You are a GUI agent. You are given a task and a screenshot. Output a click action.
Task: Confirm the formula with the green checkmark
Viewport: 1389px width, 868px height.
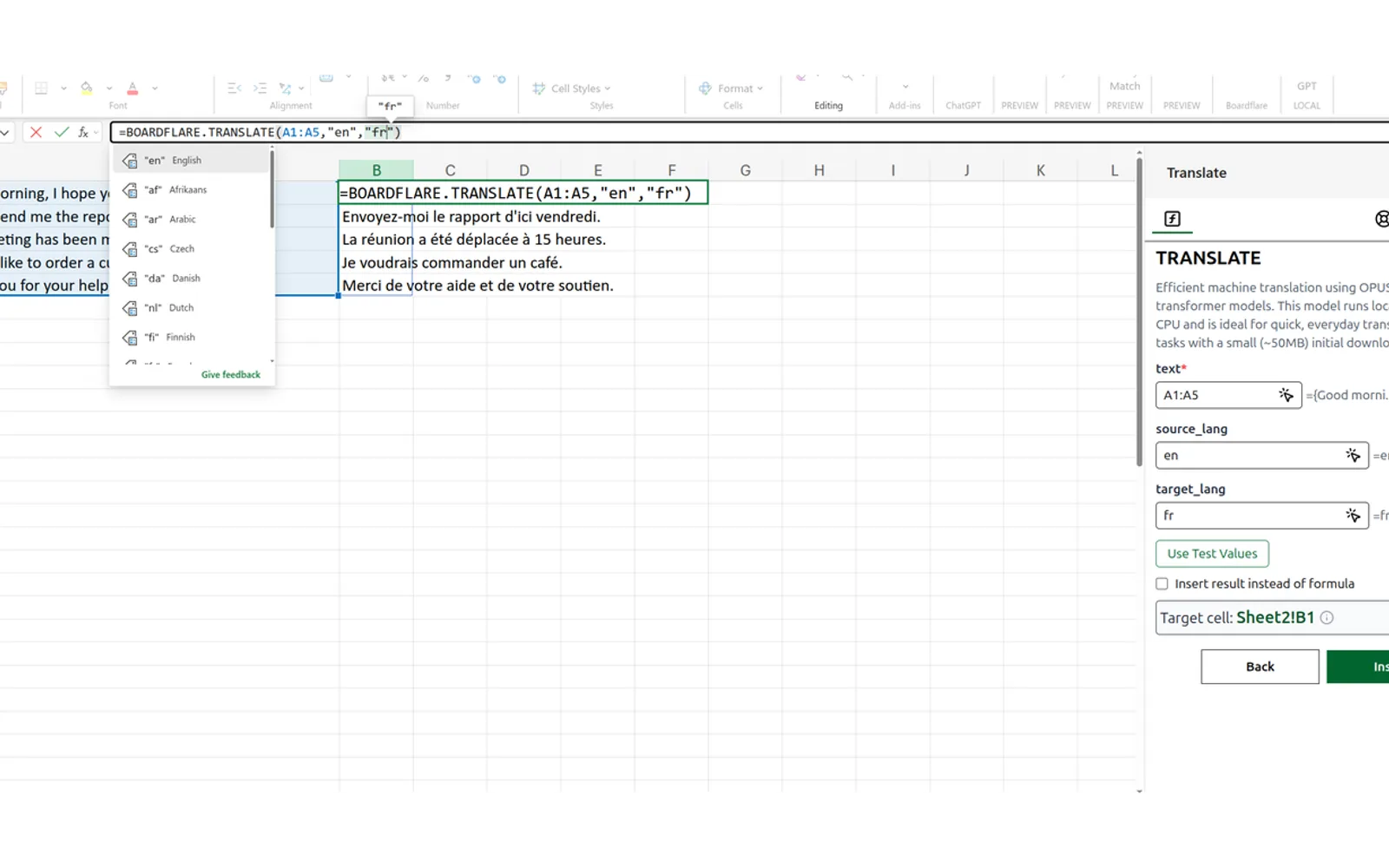(61, 132)
